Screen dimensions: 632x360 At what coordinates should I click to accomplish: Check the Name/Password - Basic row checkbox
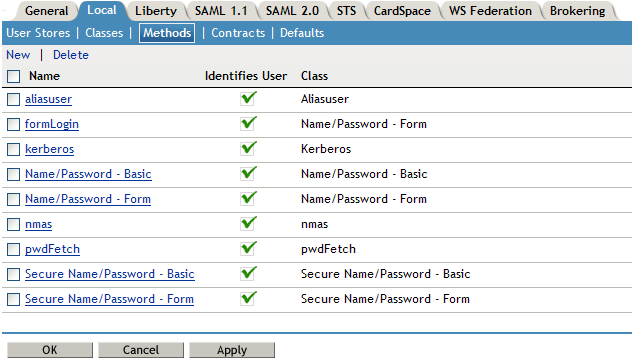pyautogui.click(x=13, y=174)
